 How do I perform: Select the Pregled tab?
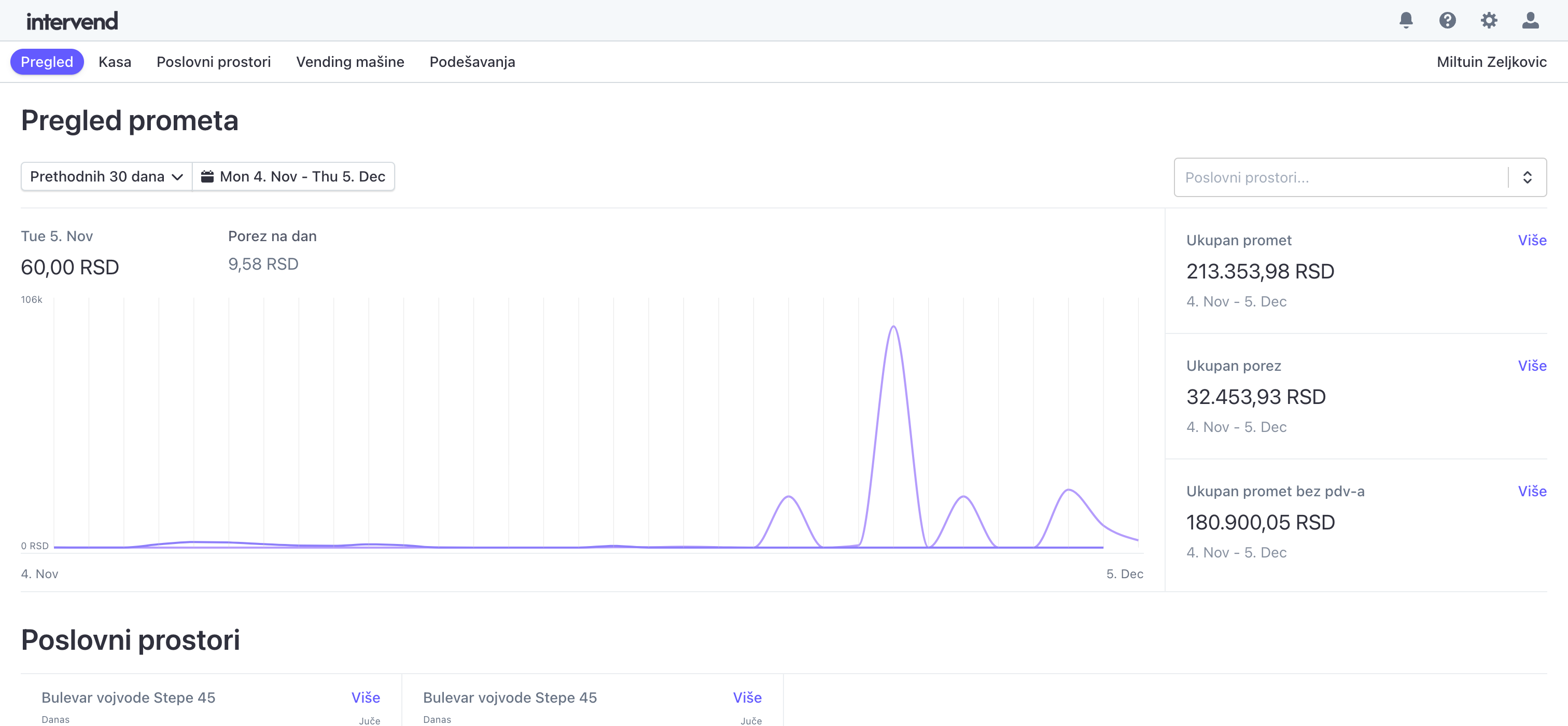pos(47,62)
